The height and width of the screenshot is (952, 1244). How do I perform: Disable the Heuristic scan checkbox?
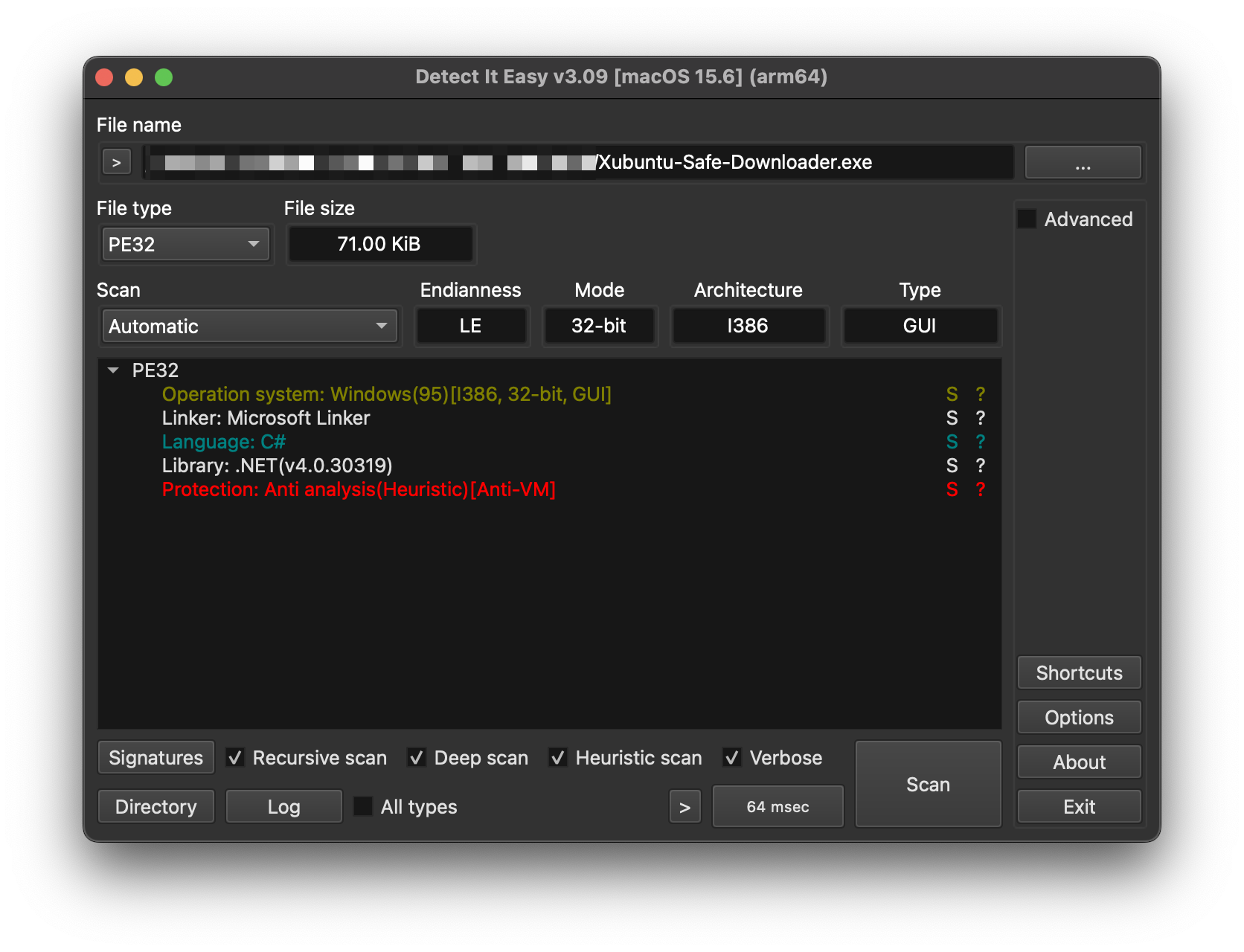557,758
